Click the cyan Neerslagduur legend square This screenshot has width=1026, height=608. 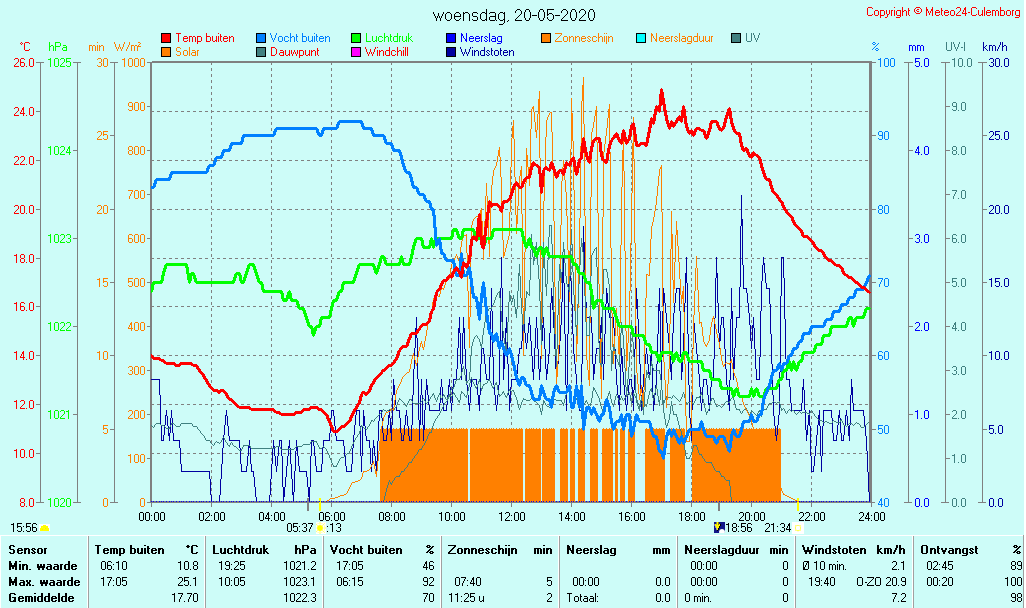pos(641,38)
